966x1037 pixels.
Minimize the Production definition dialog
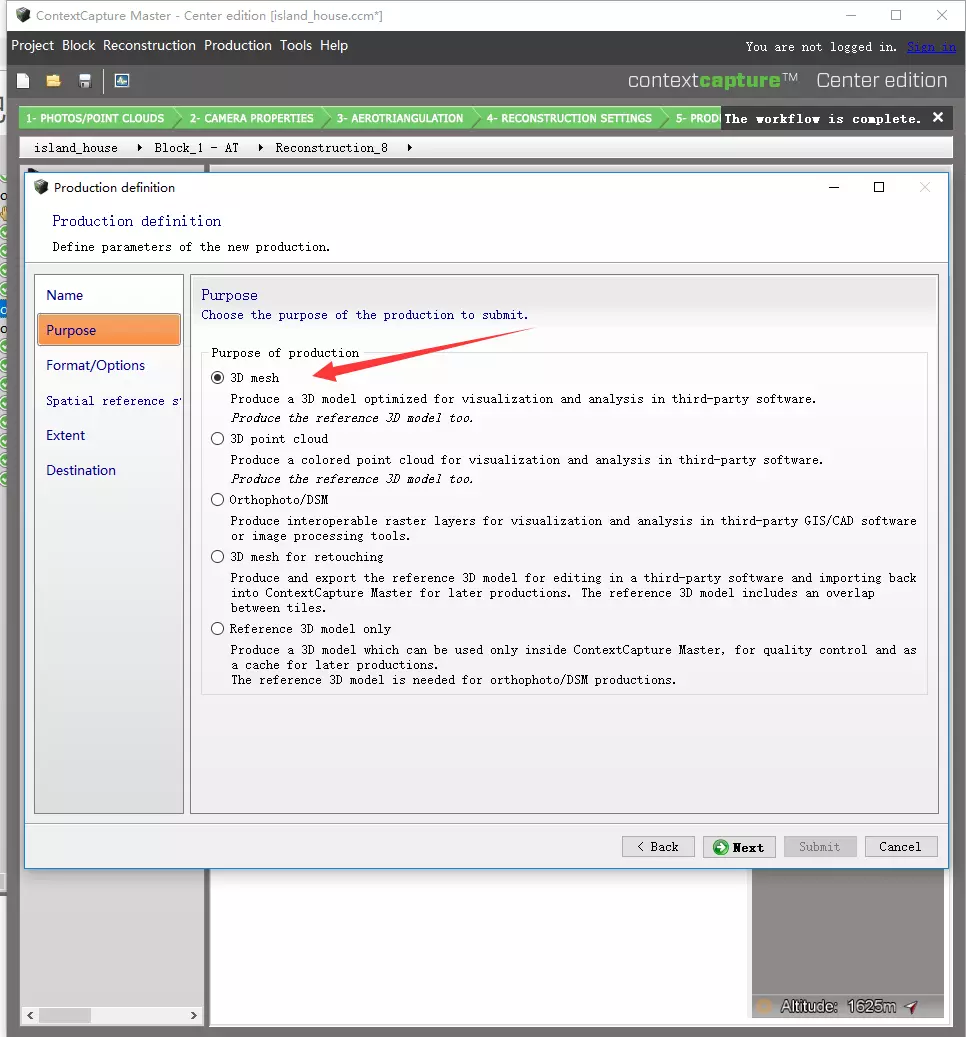pos(834,187)
